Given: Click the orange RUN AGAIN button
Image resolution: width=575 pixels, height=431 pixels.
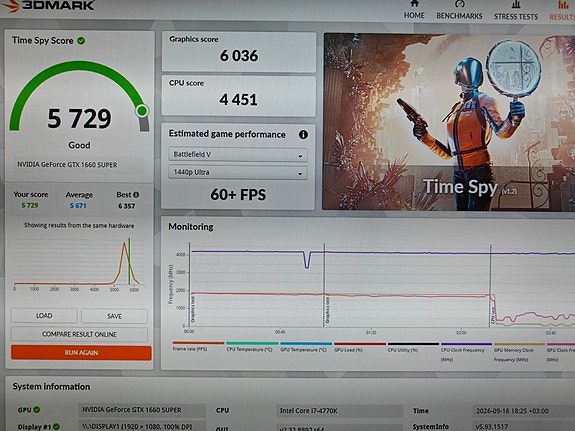Looking at the screenshot, I should [x=81, y=353].
